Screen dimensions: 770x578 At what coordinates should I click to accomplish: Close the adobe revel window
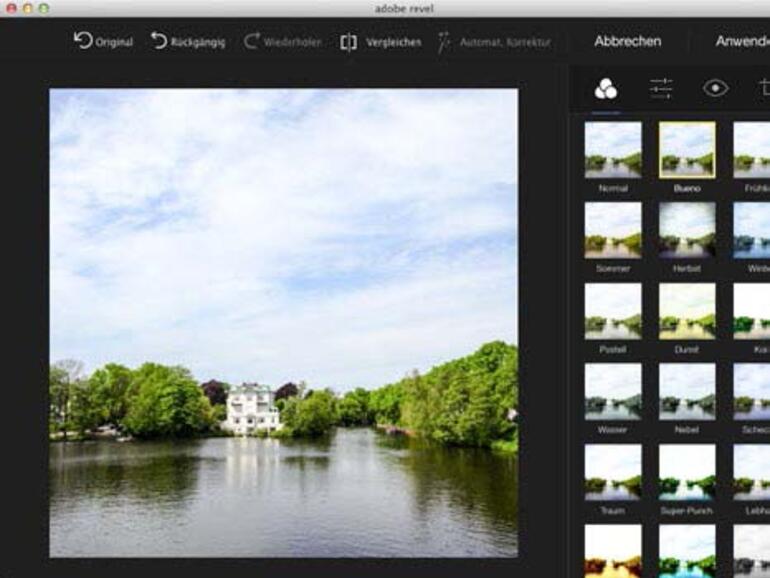pos(12,8)
